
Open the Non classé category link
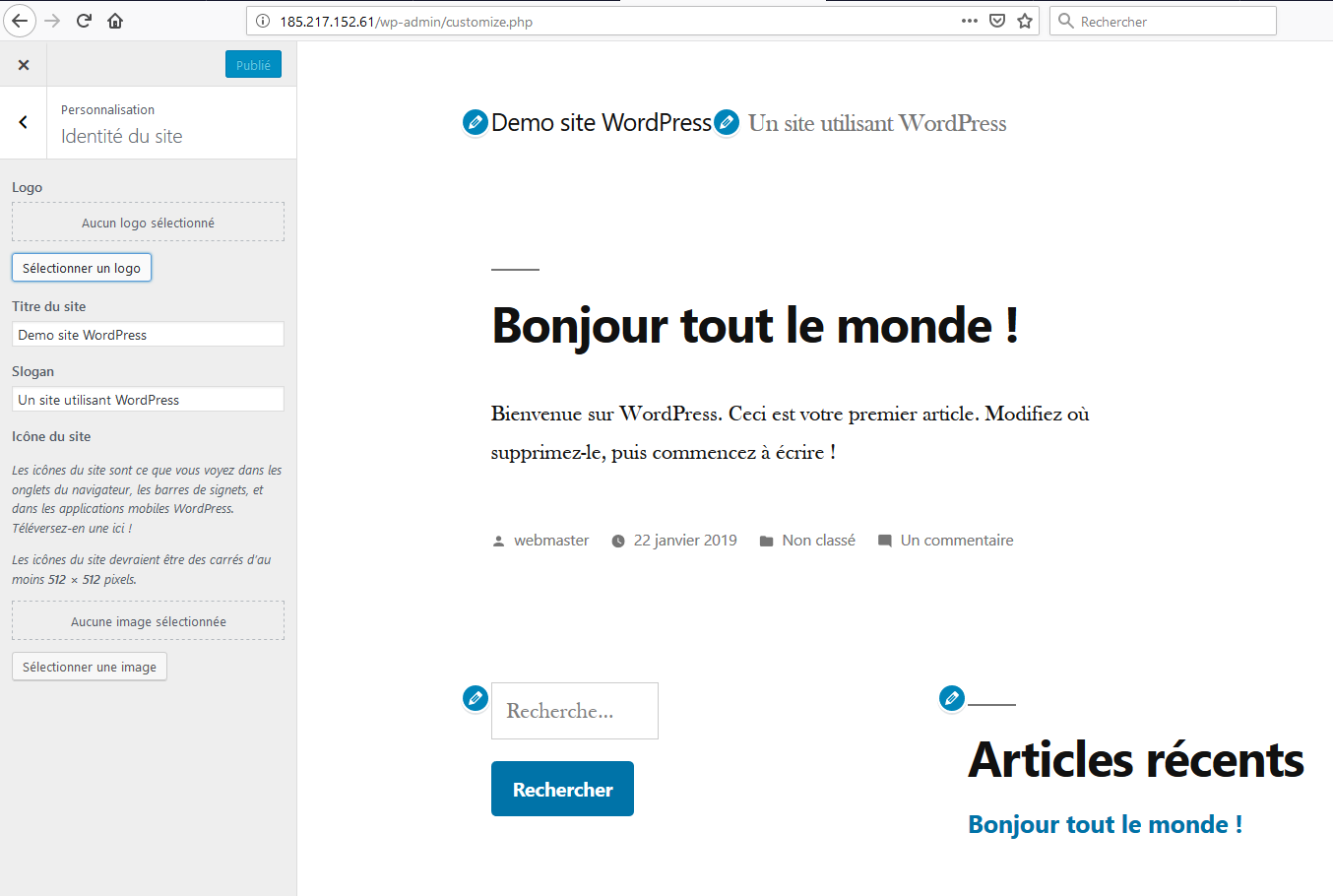coord(819,541)
